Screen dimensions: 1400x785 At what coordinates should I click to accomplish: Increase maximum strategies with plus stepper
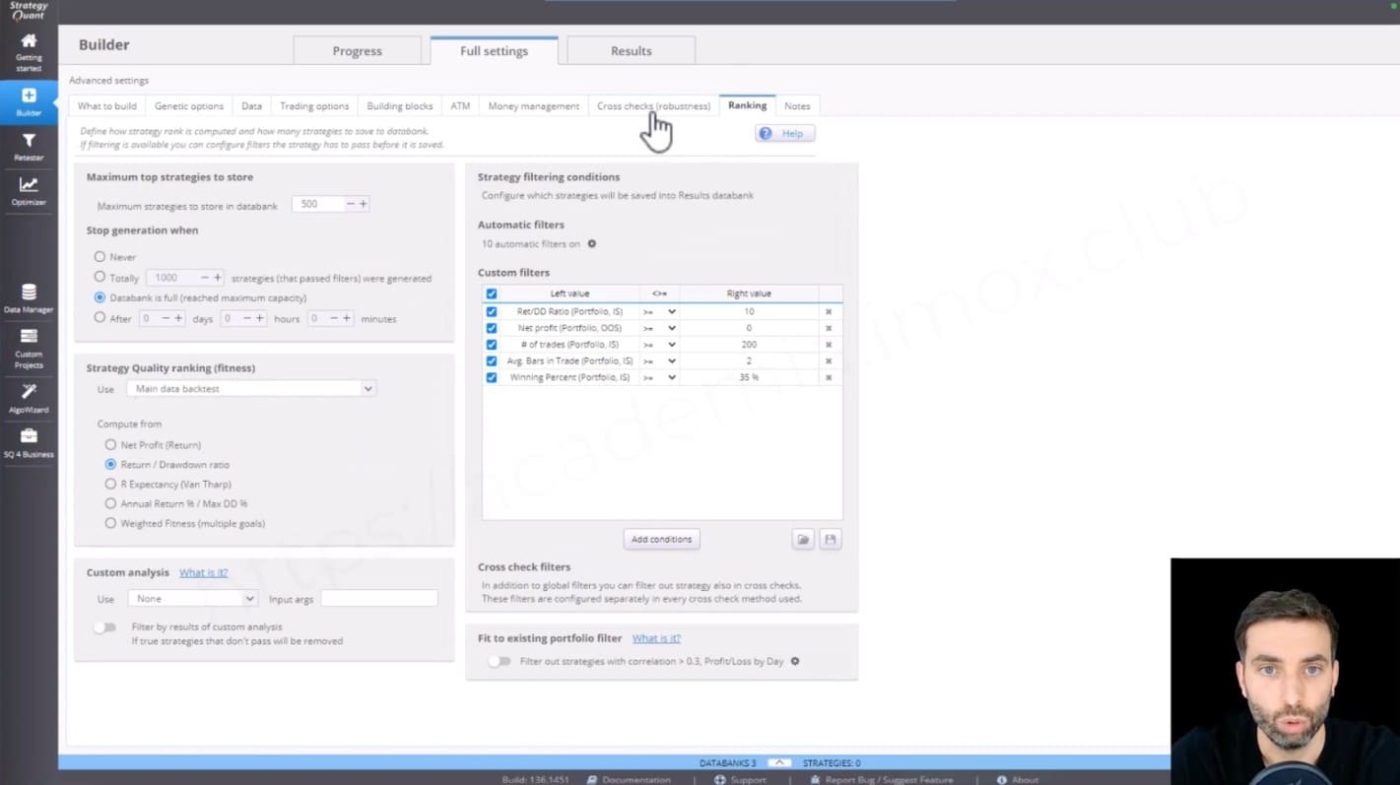pos(363,204)
